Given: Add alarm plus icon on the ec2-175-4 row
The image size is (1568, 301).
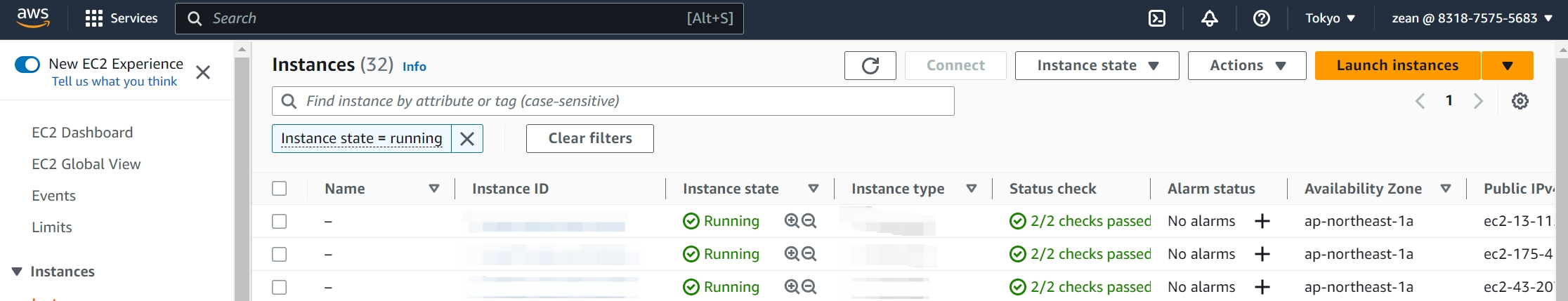Looking at the screenshot, I should [1262, 254].
